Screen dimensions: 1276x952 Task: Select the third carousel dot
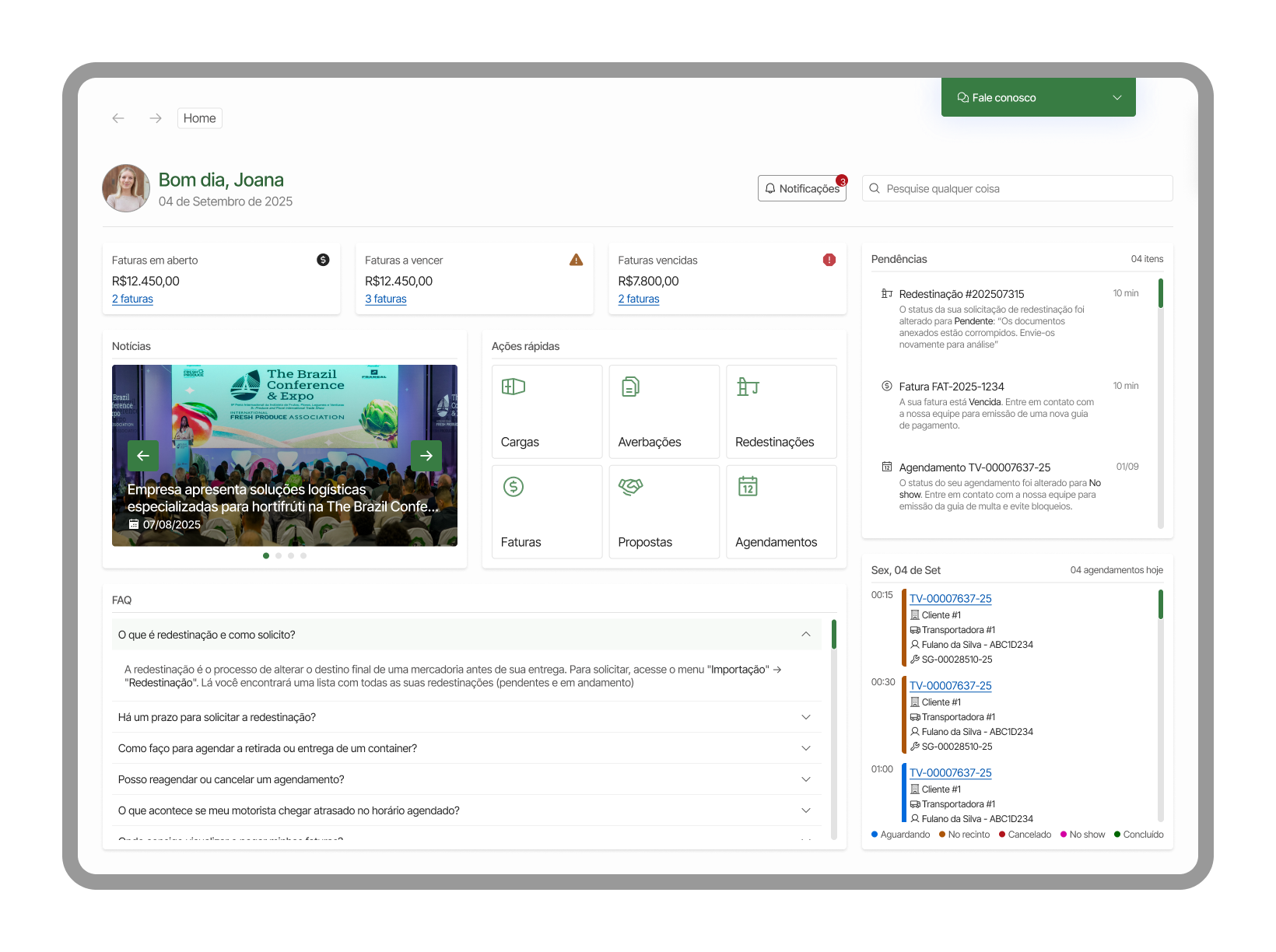[291, 555]
